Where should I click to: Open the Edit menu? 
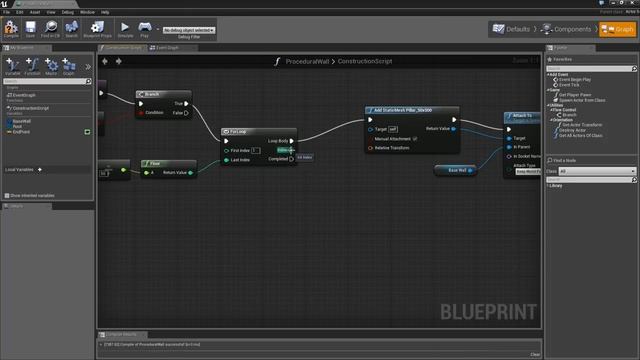click(x=20, y=12)
